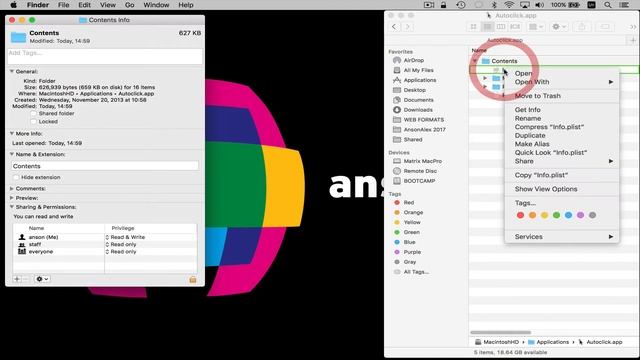Choose Duplicate in context menu
The height and width of the screenshot is (360, 640).
(562, 136)
